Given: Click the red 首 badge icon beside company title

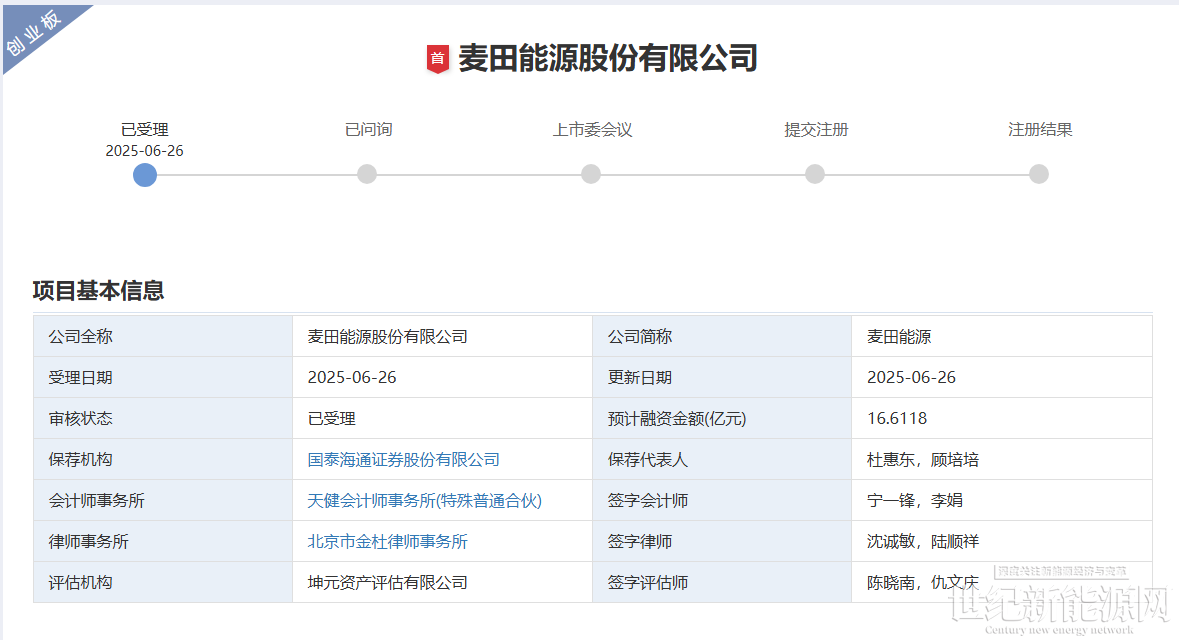Looking at the screenshot, I should (x=438, y=59).
